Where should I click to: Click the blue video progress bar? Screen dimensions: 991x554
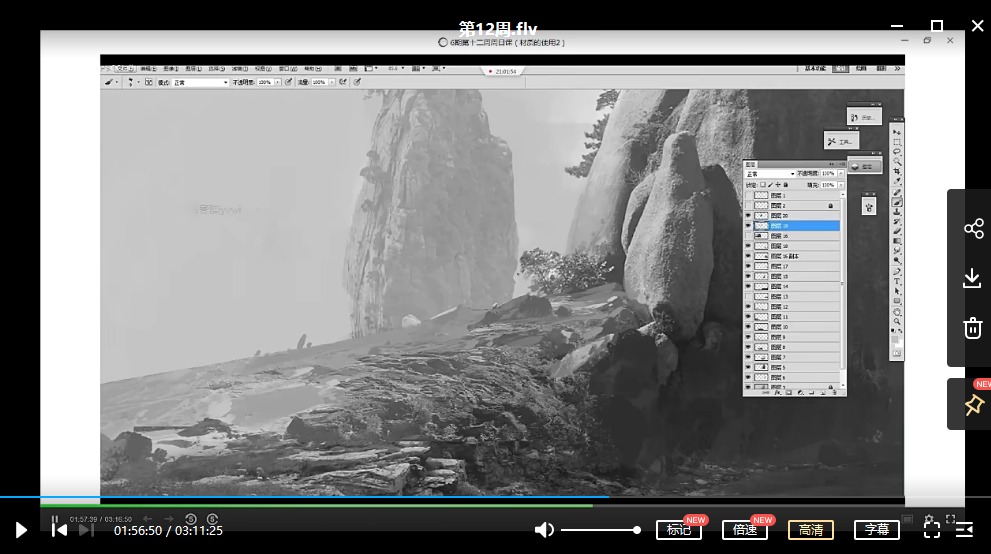tap(300, 497)
